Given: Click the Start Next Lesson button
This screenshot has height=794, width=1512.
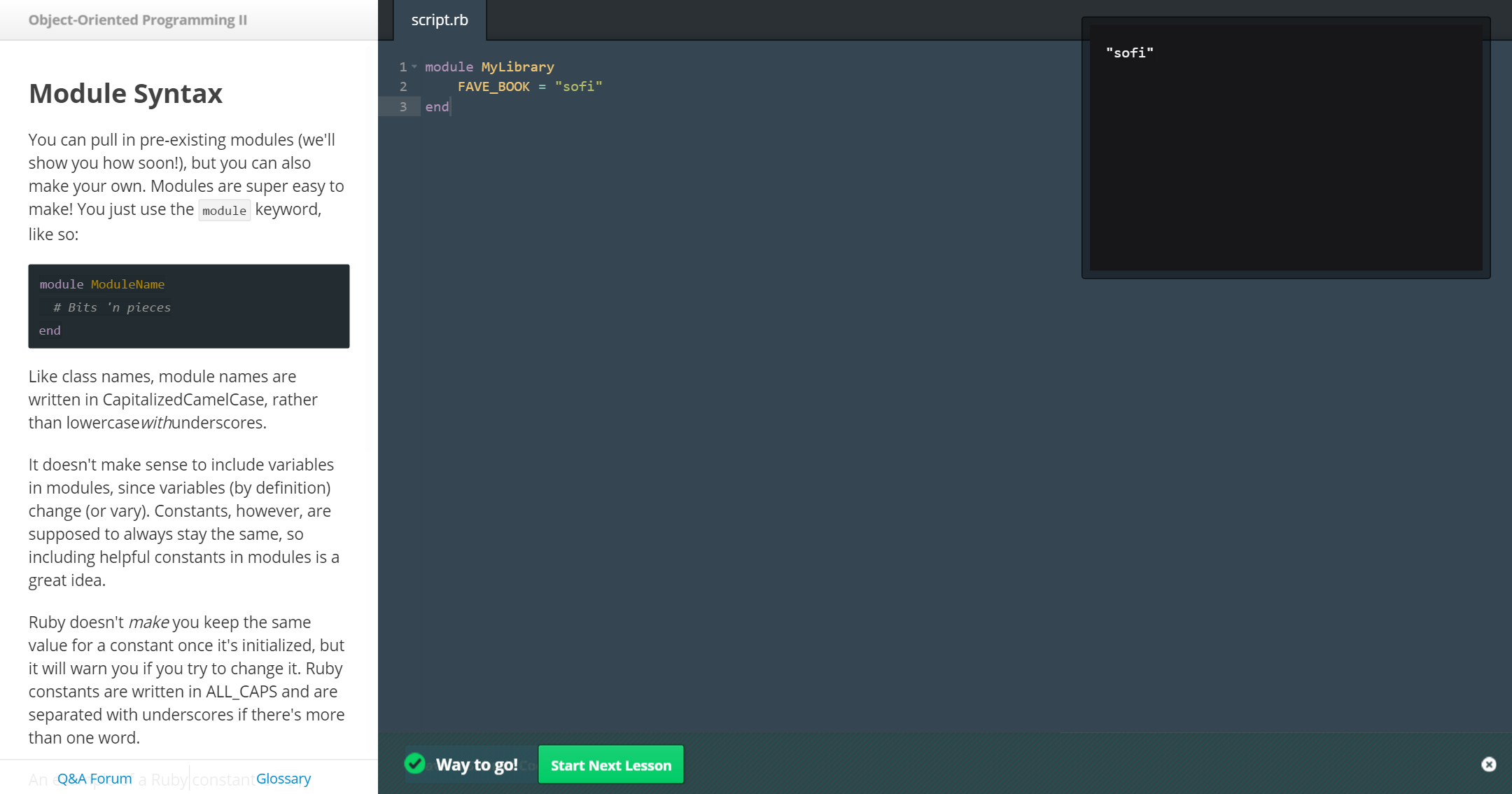Looking at the screenshot, I should tap(610, 765).
